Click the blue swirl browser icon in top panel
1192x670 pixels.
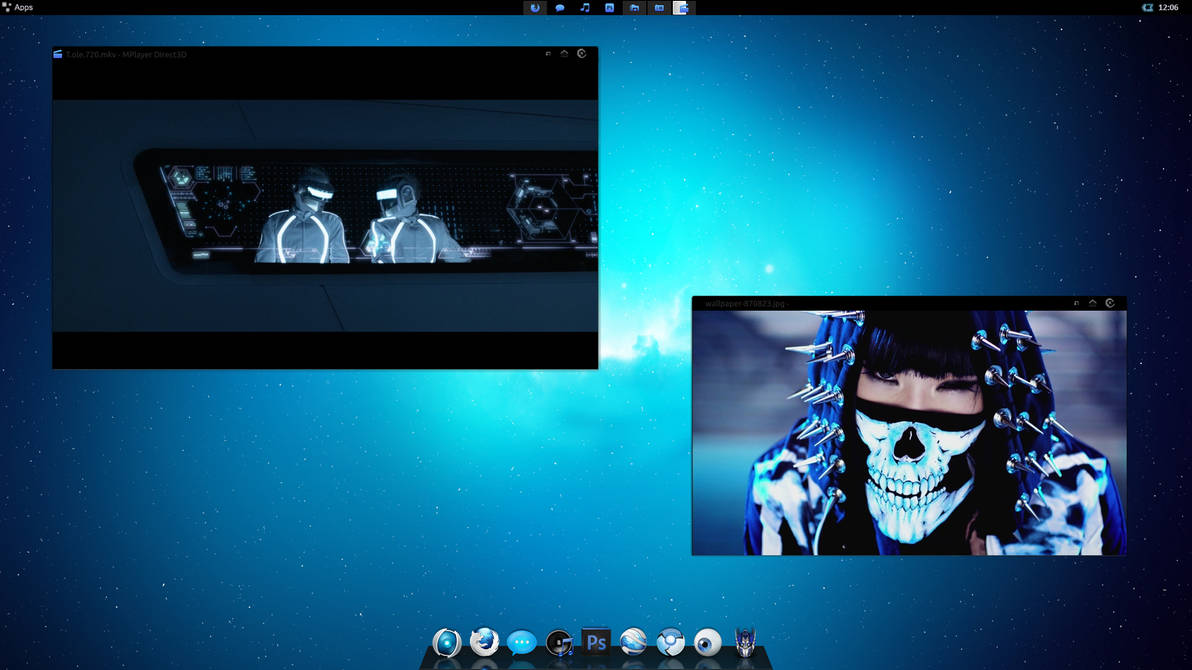(534, 8)
